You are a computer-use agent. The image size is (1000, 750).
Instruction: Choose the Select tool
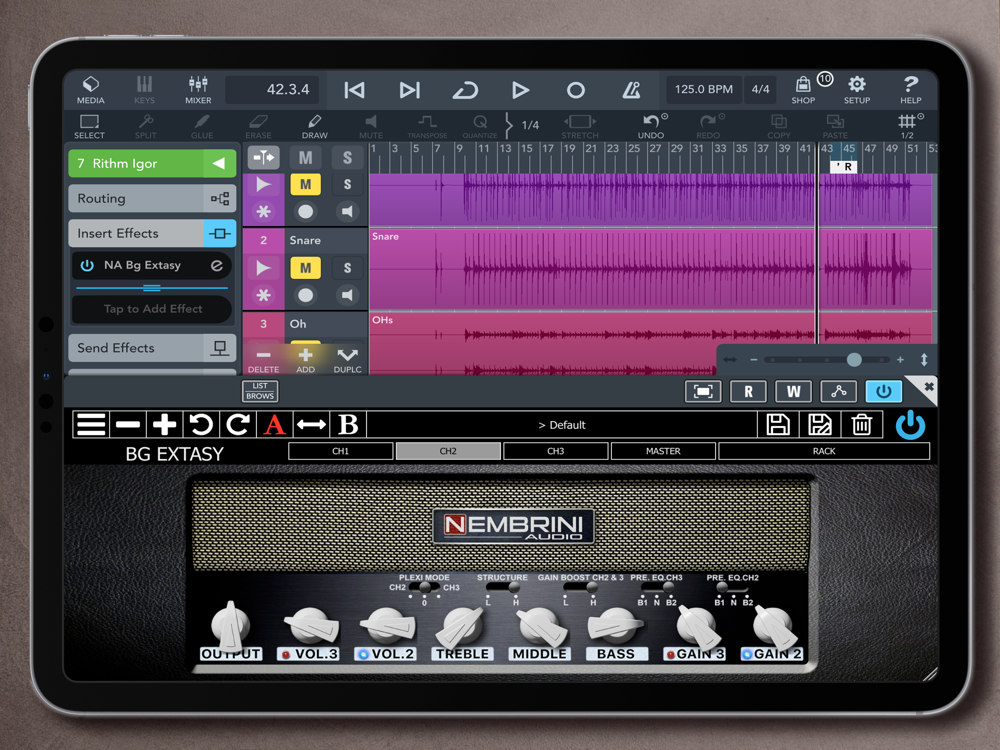pos(89,126)
